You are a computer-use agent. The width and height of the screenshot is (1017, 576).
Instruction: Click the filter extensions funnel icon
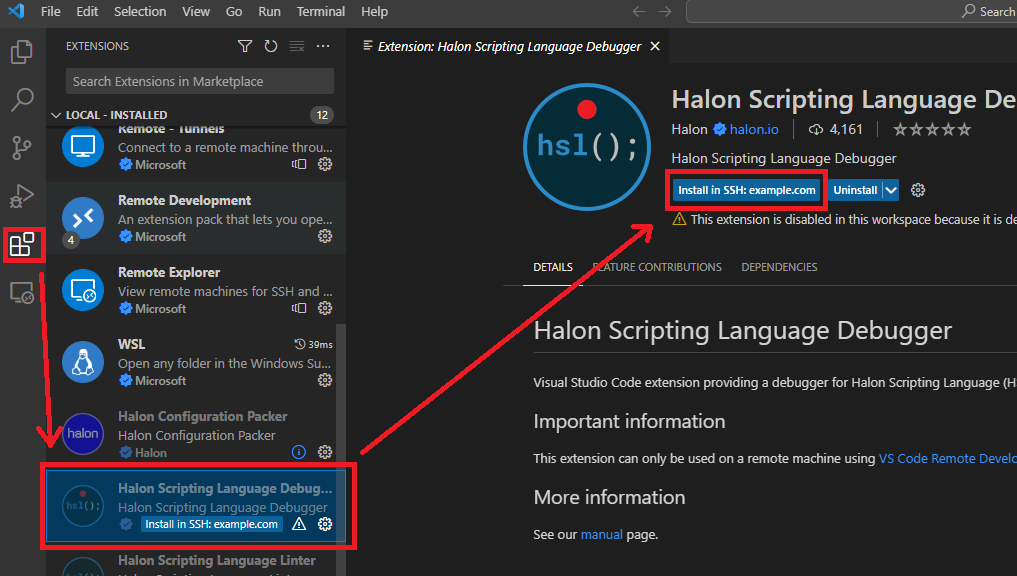pos(245,46)
